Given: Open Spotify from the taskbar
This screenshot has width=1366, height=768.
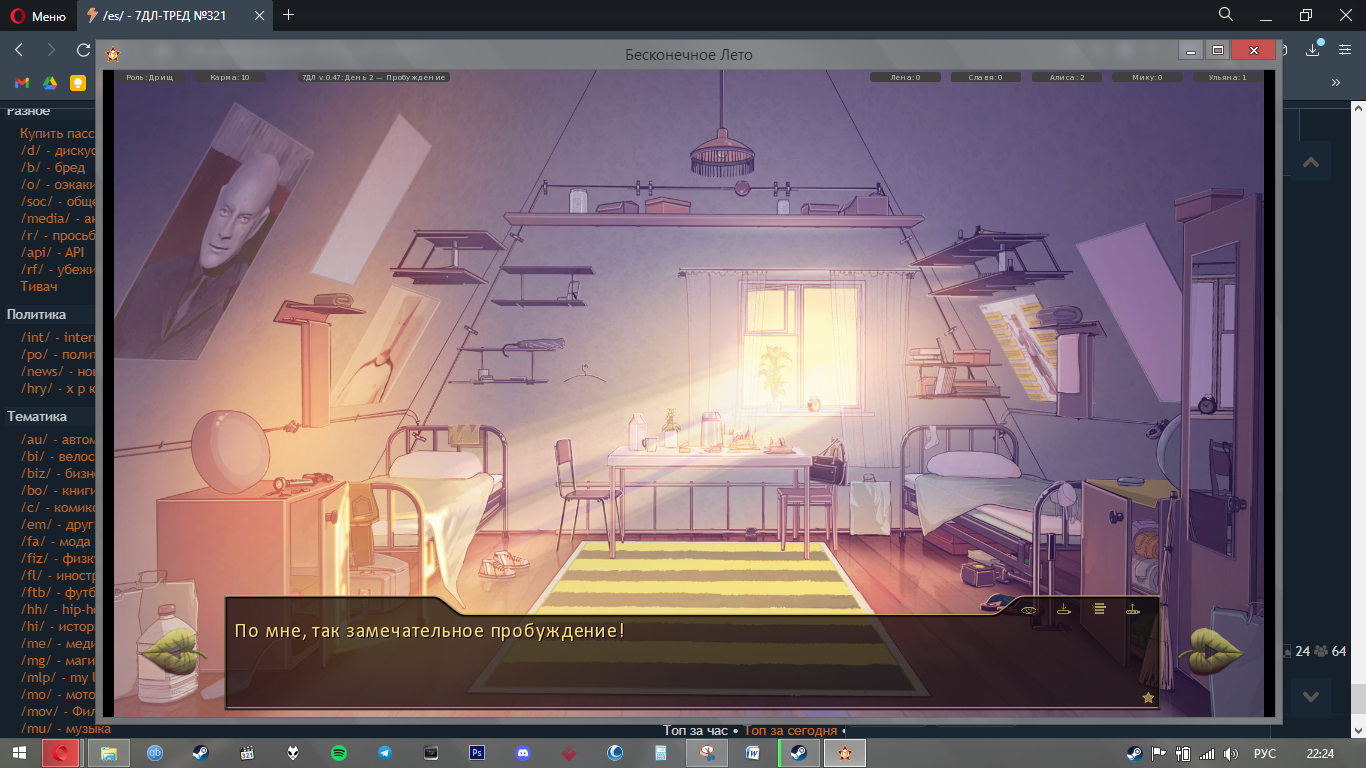Looking at the screenshot, I should tap(339, 753).
